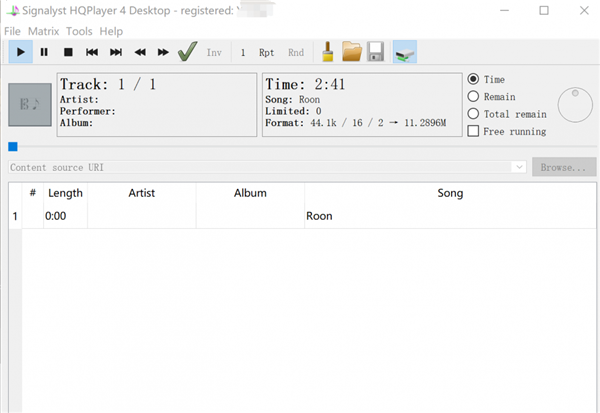The image size is (600, 413).
Task: Open the Tools menu
Action: pos(79,31)
